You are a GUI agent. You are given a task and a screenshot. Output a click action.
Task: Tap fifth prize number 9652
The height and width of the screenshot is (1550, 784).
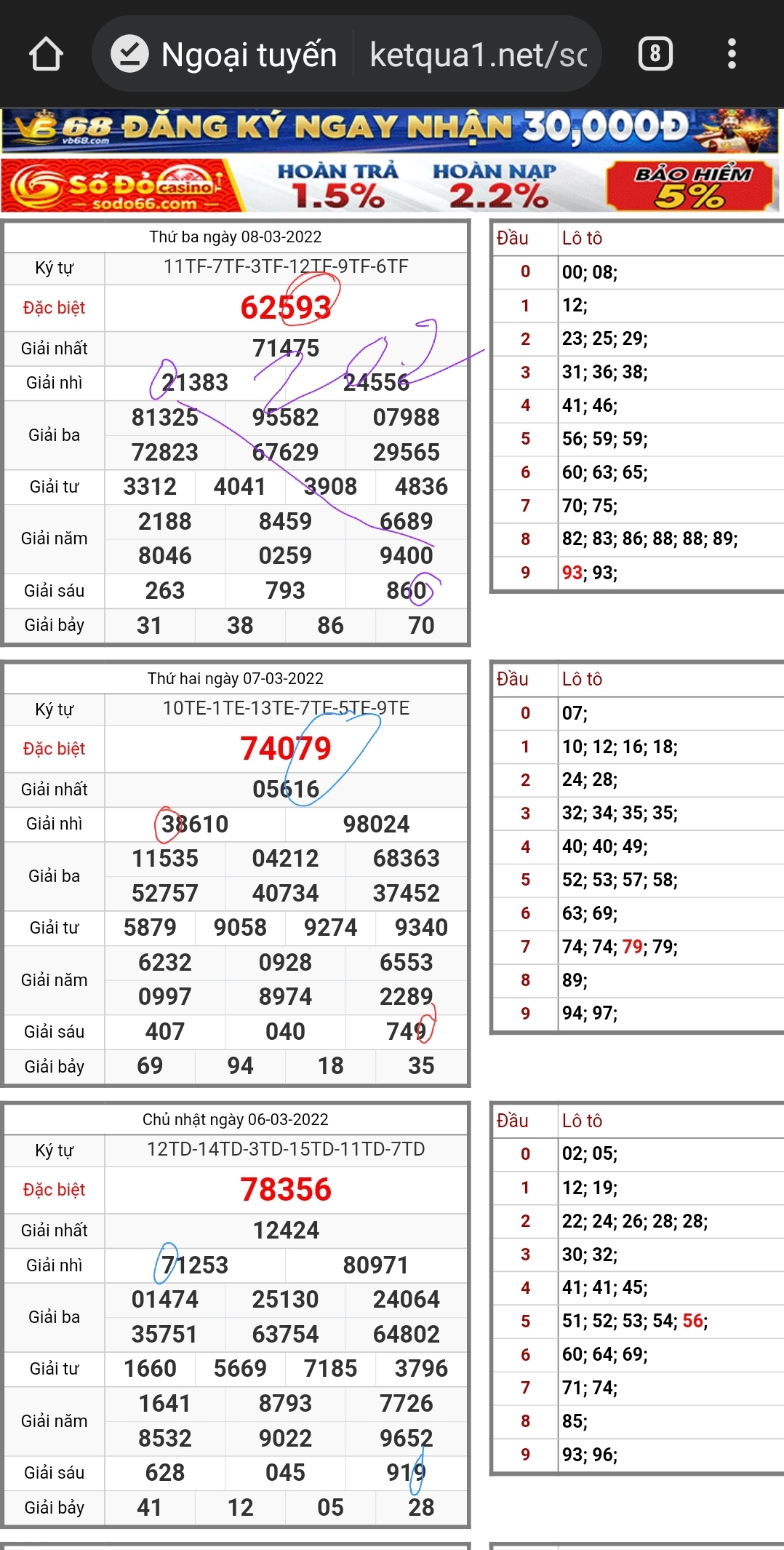(x=407, y=1439)
